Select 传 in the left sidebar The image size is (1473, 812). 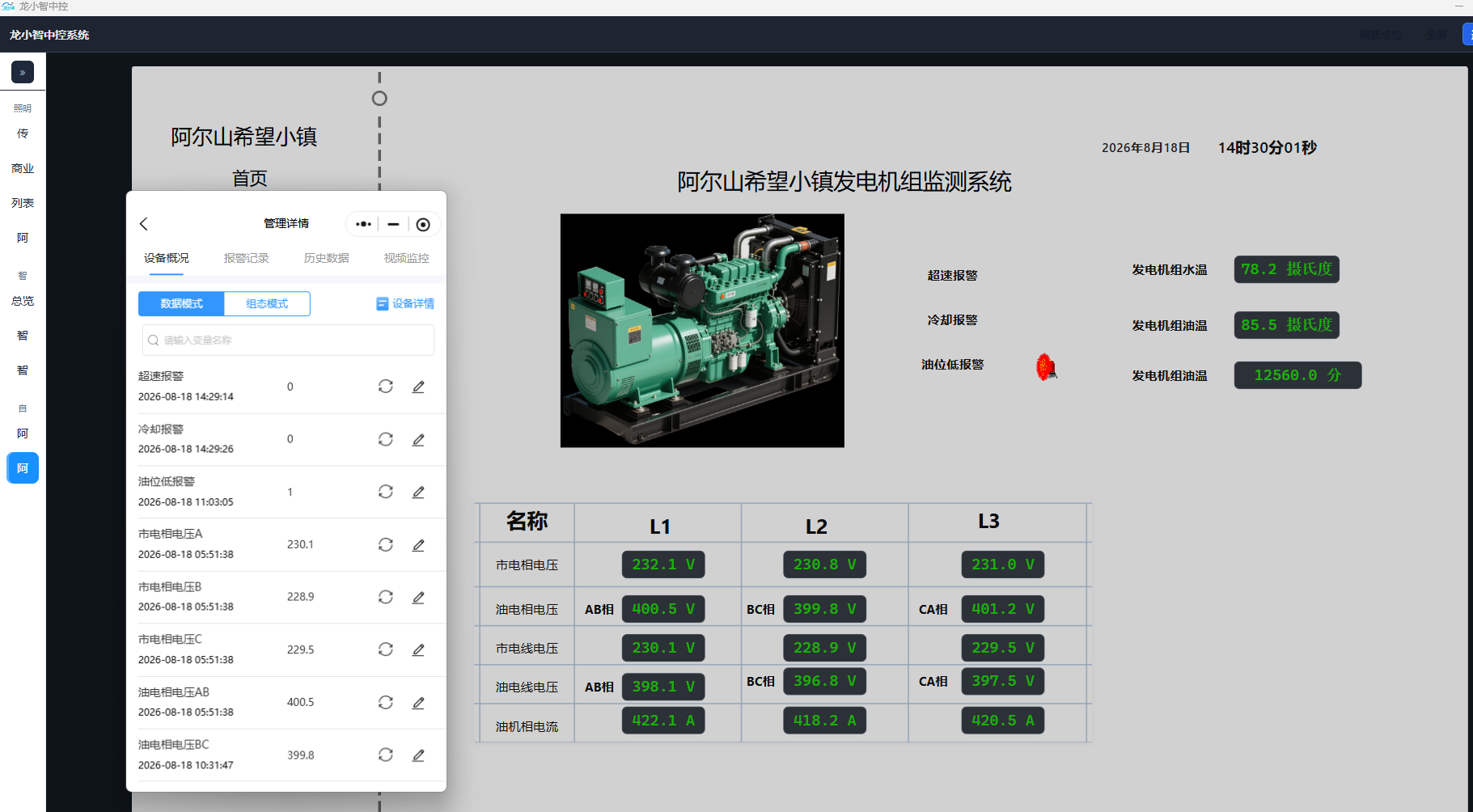pyautogui.click(x=23, y=133)
